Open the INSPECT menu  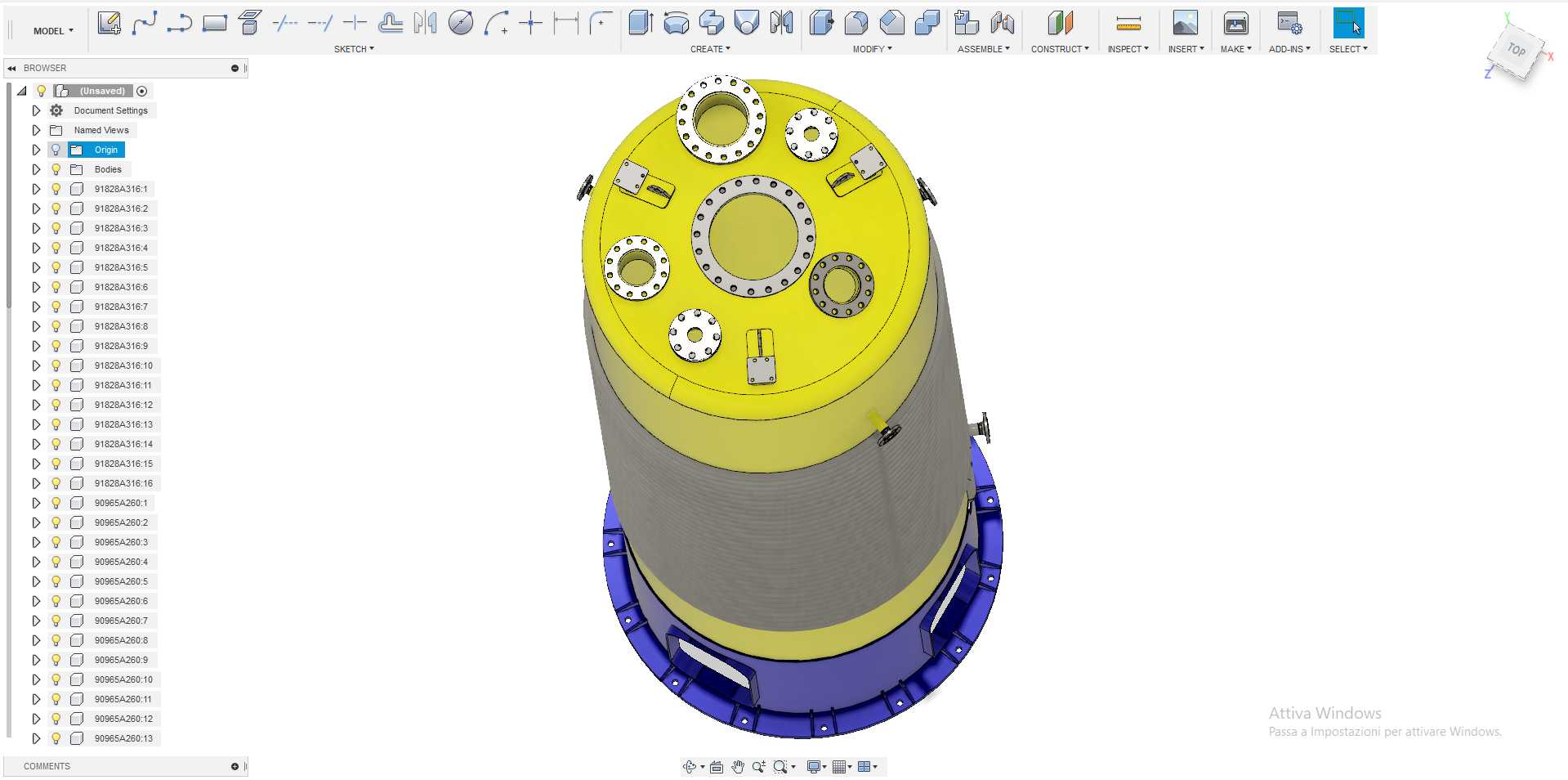(x=1128, y=49)
